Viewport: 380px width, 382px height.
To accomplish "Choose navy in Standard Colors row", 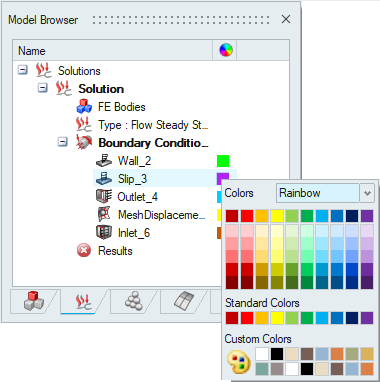I will click(352, 318).
